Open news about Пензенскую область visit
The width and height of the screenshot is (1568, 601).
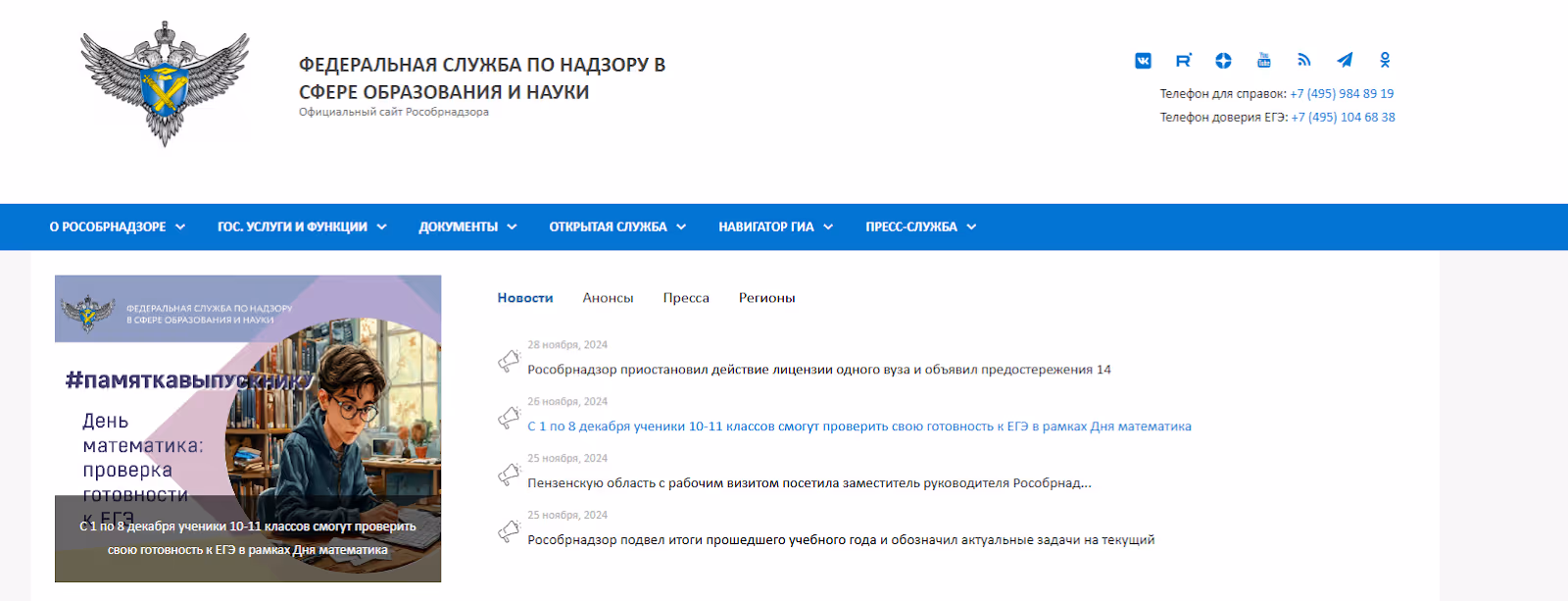(809, 483)
